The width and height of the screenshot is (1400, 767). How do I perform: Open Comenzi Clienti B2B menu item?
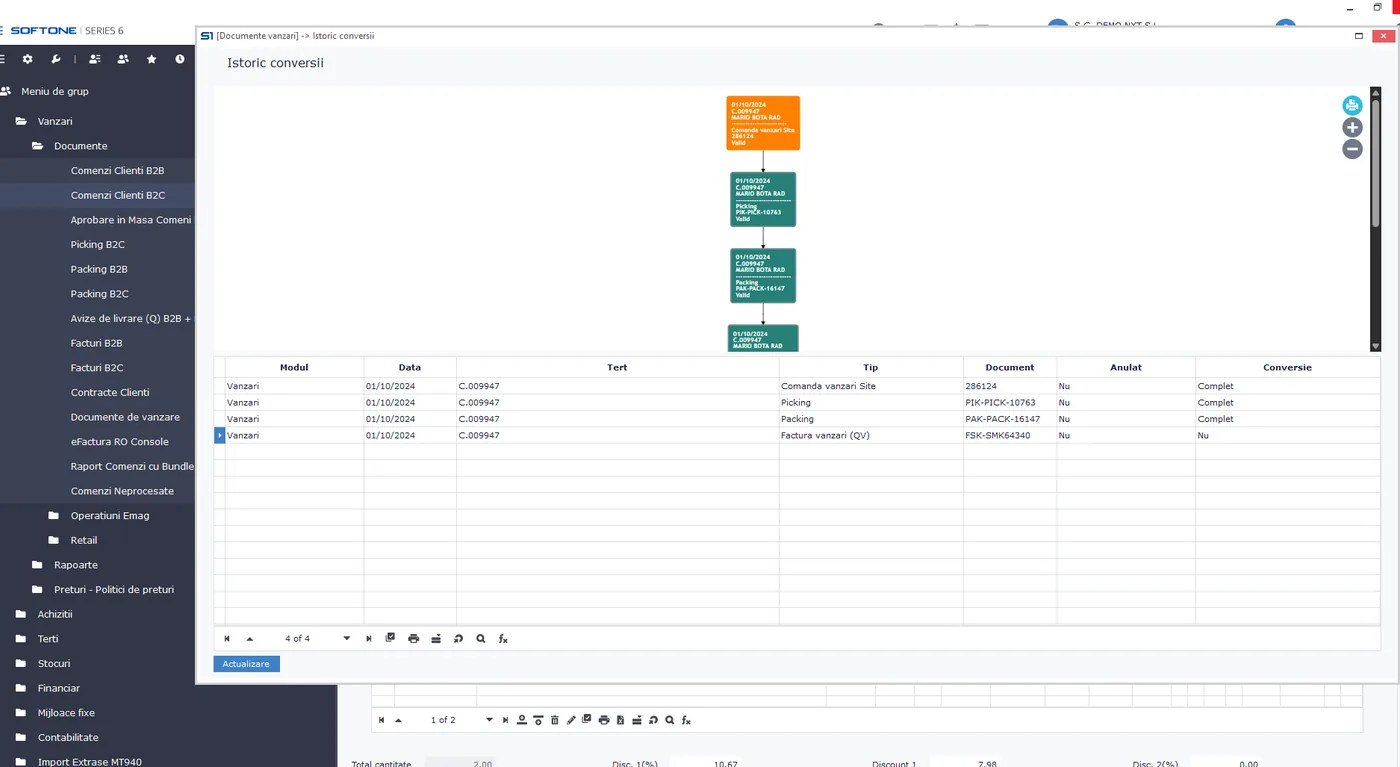(x=117, y=171)
